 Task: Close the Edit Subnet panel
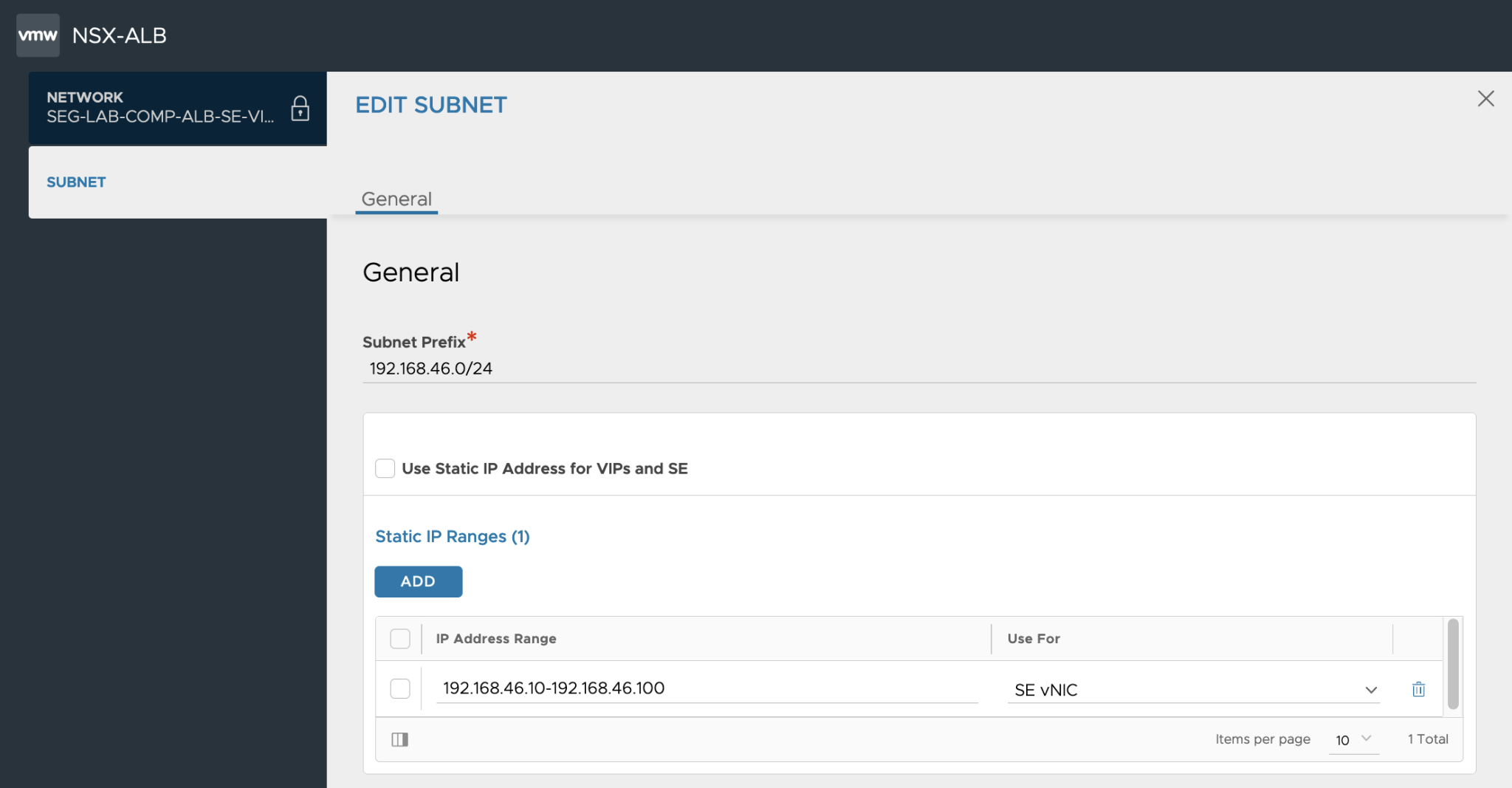pos(1485,98)
